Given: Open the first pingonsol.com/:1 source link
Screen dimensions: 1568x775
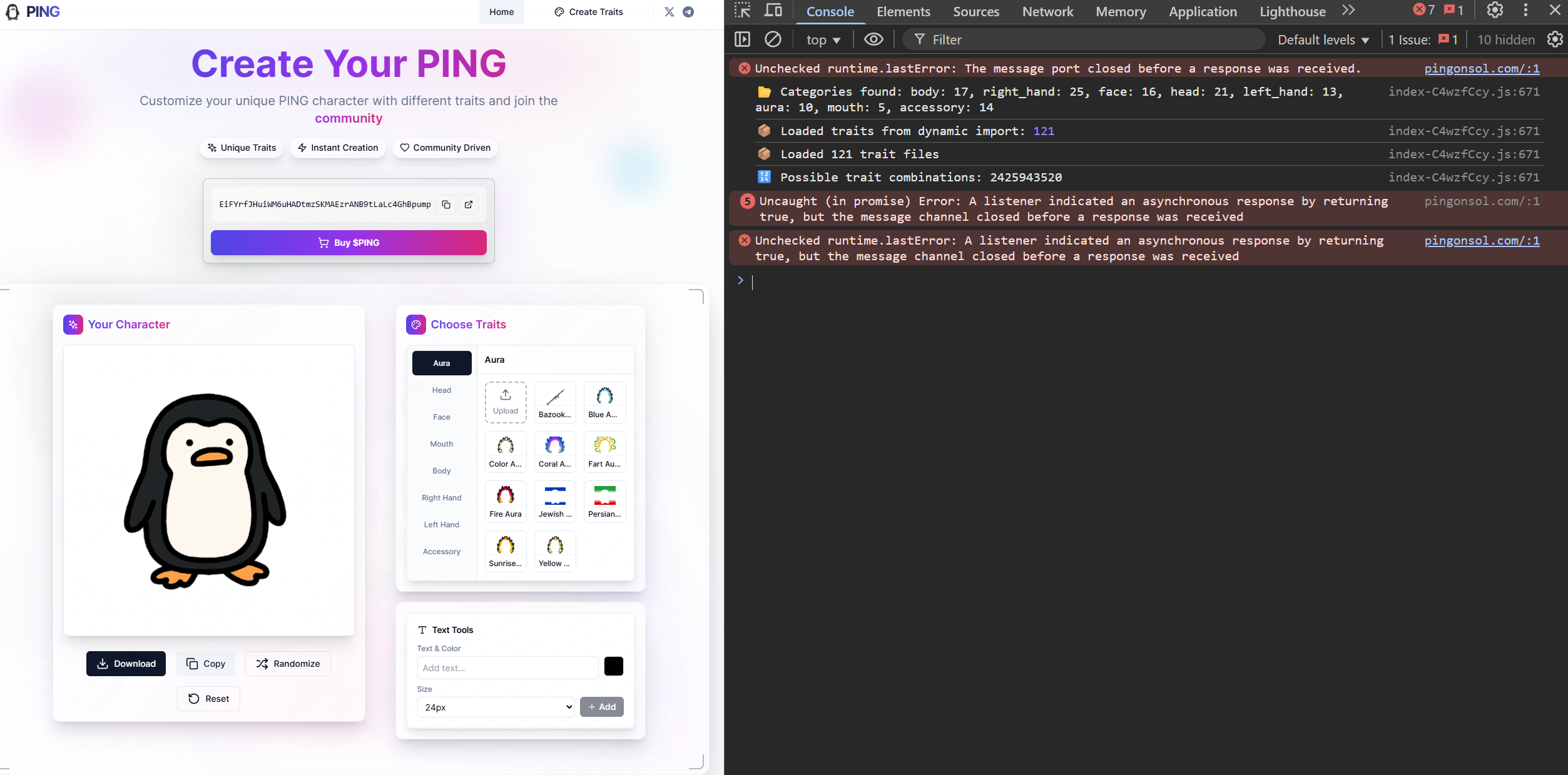Looking at the screenshot, I should [x=1482, y=69].
